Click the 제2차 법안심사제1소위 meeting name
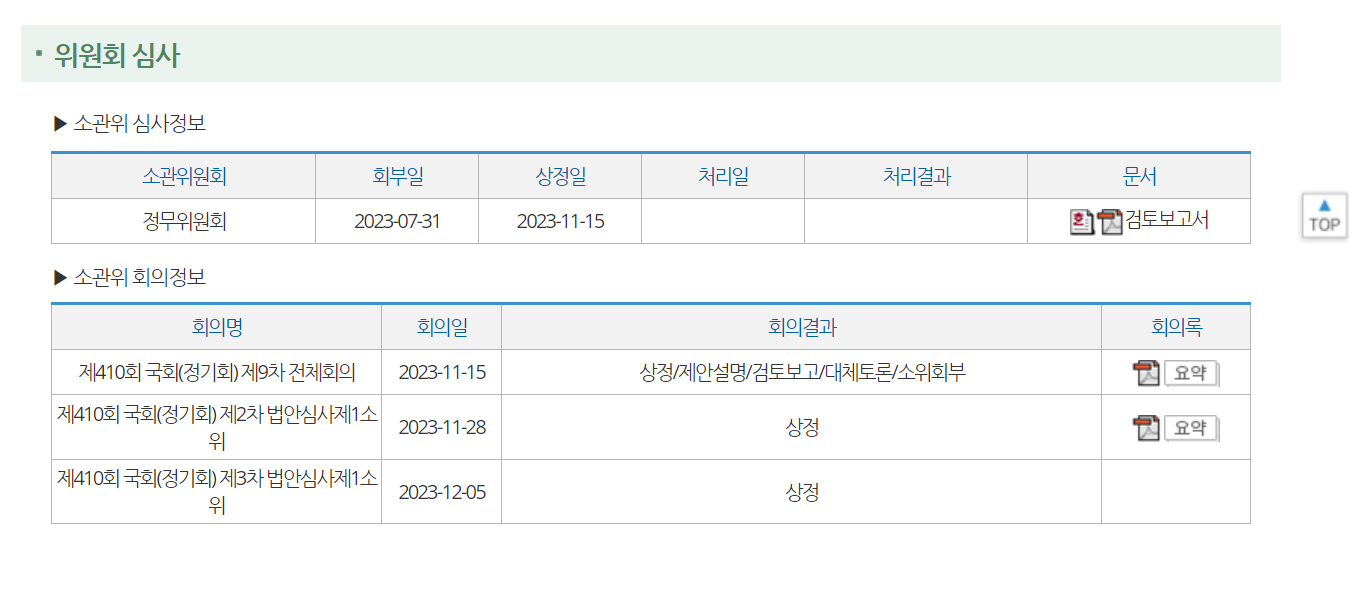1371x607 pixels. 217,427
